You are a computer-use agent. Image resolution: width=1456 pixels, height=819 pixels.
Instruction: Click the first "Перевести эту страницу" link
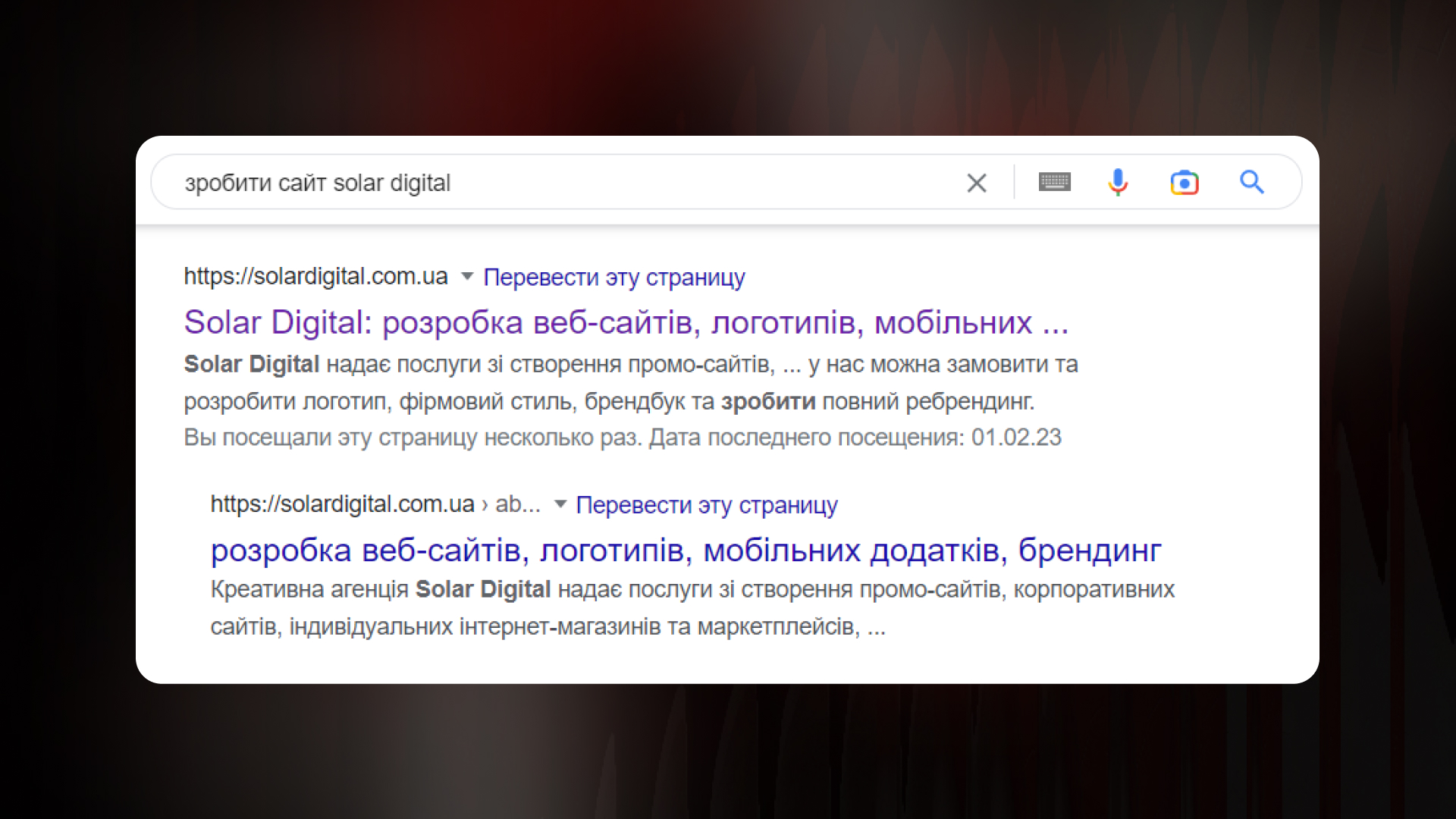614,278
